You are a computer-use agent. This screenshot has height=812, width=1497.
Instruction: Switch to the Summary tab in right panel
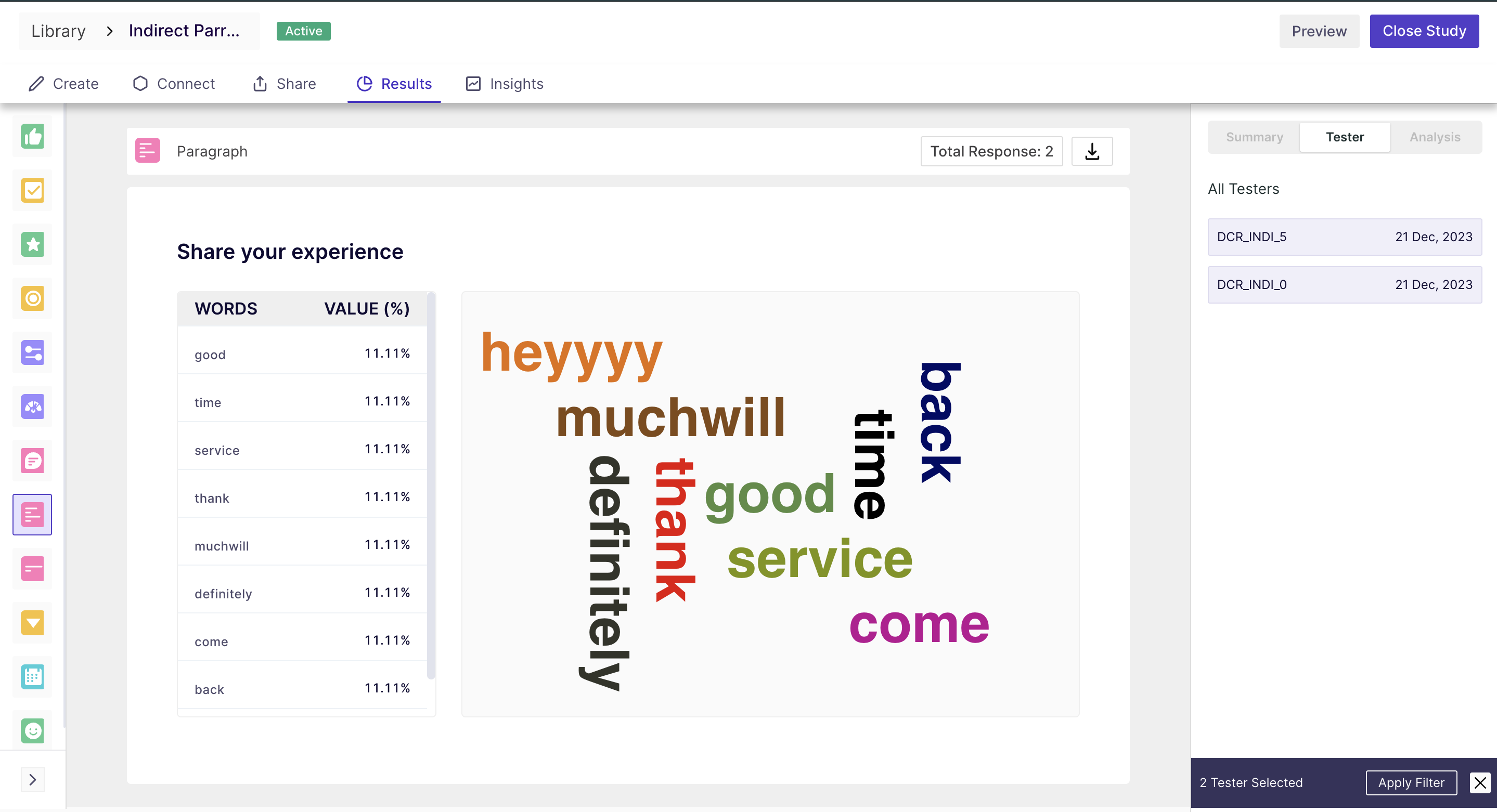click(x=1255, y=137)
